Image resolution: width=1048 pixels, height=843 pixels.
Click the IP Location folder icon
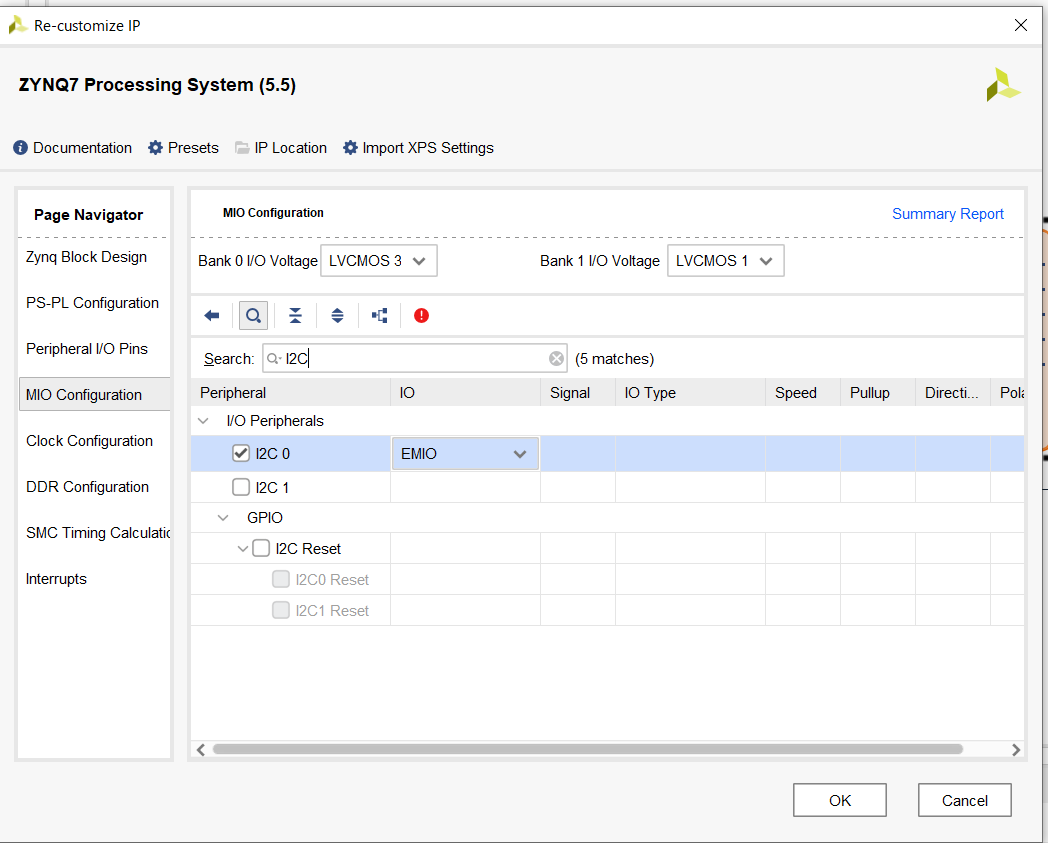[242, 148]
